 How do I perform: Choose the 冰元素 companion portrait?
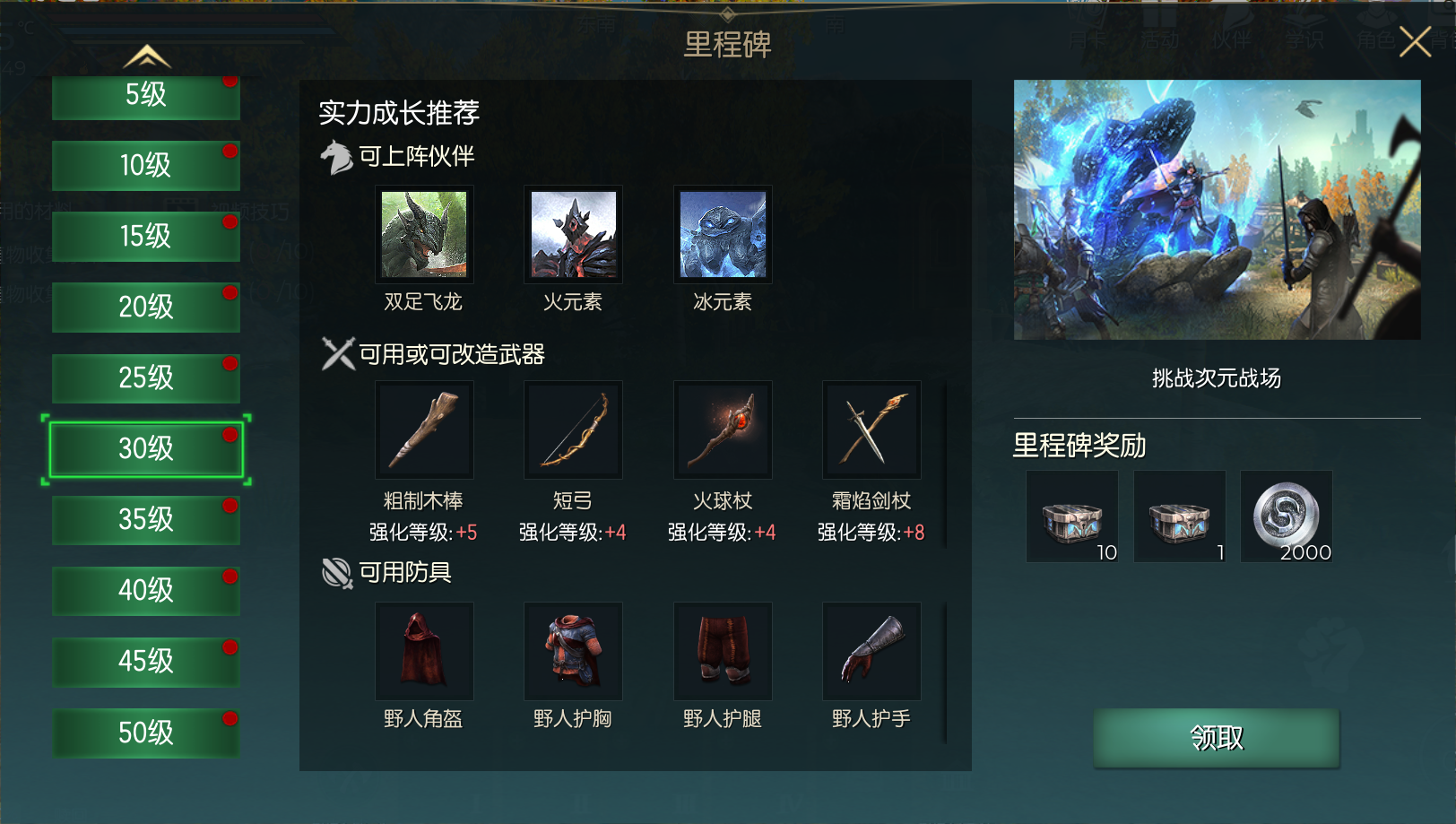pos(723,234)
